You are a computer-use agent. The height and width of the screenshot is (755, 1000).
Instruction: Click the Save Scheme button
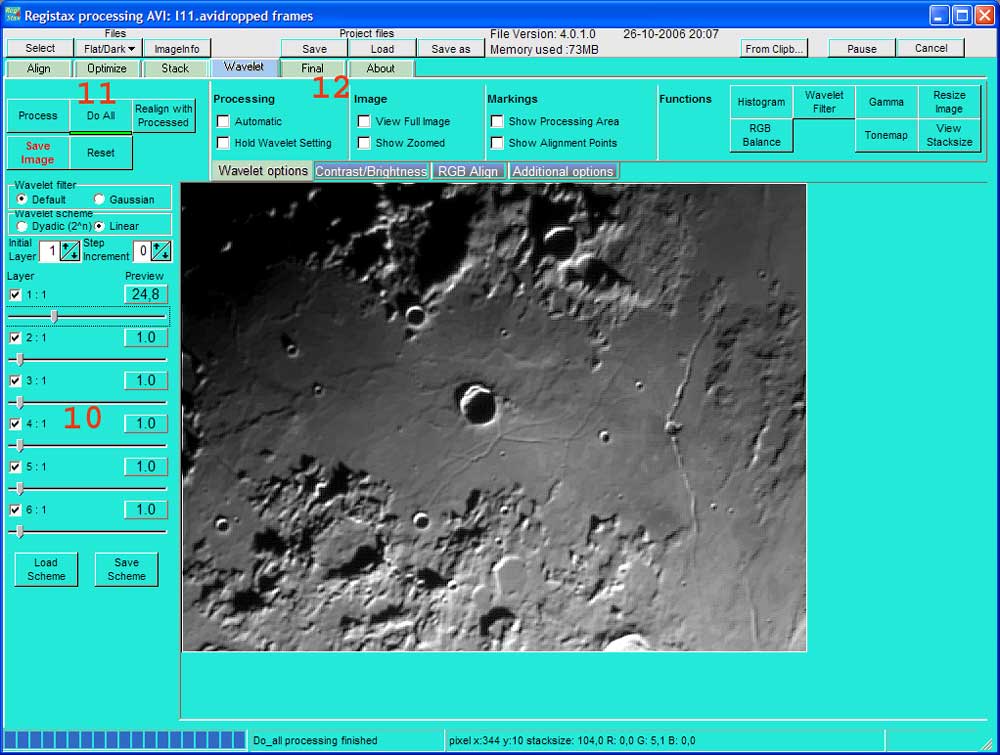126,569
